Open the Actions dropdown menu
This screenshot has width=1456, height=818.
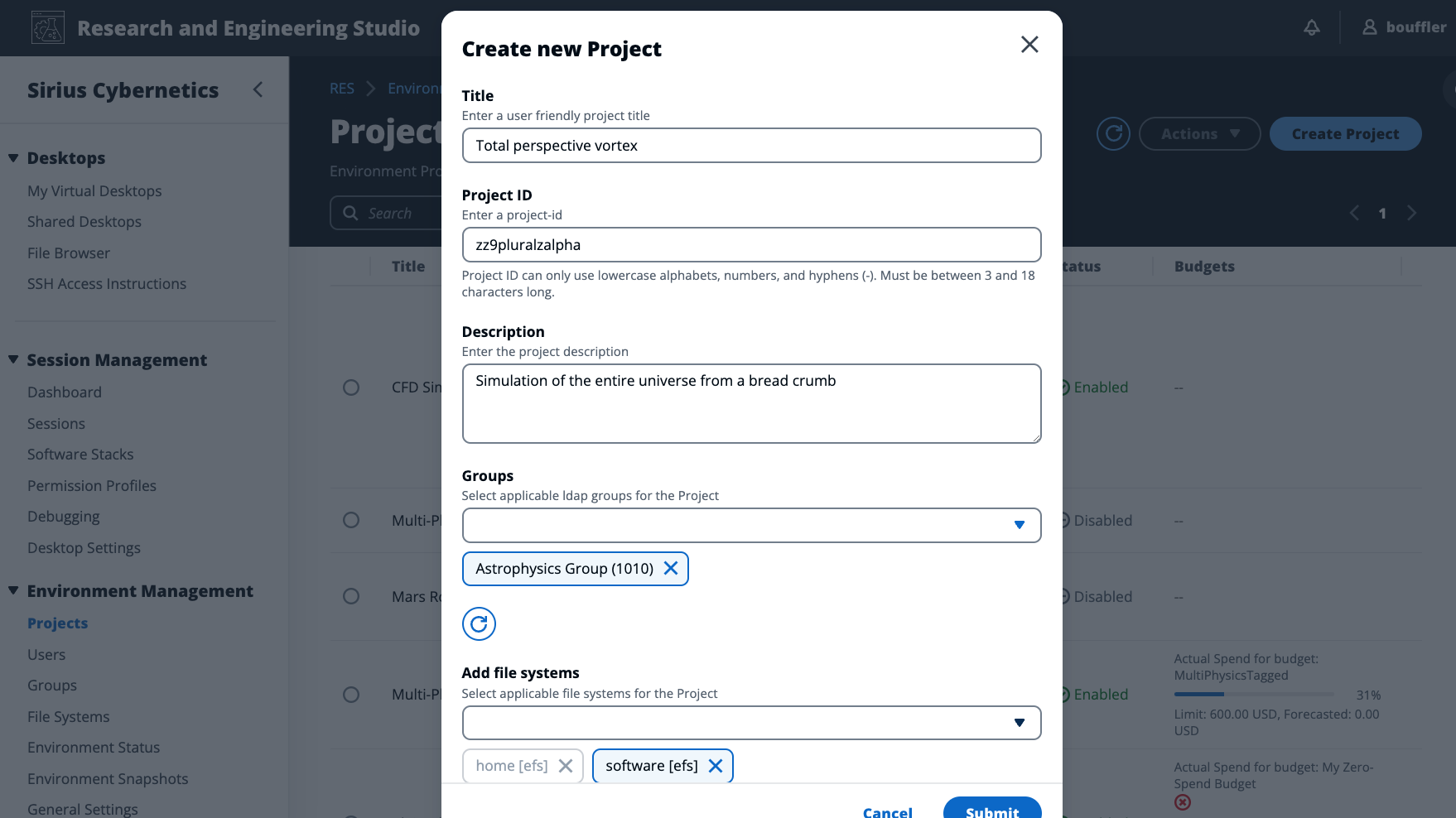[x=1199, y=133]
